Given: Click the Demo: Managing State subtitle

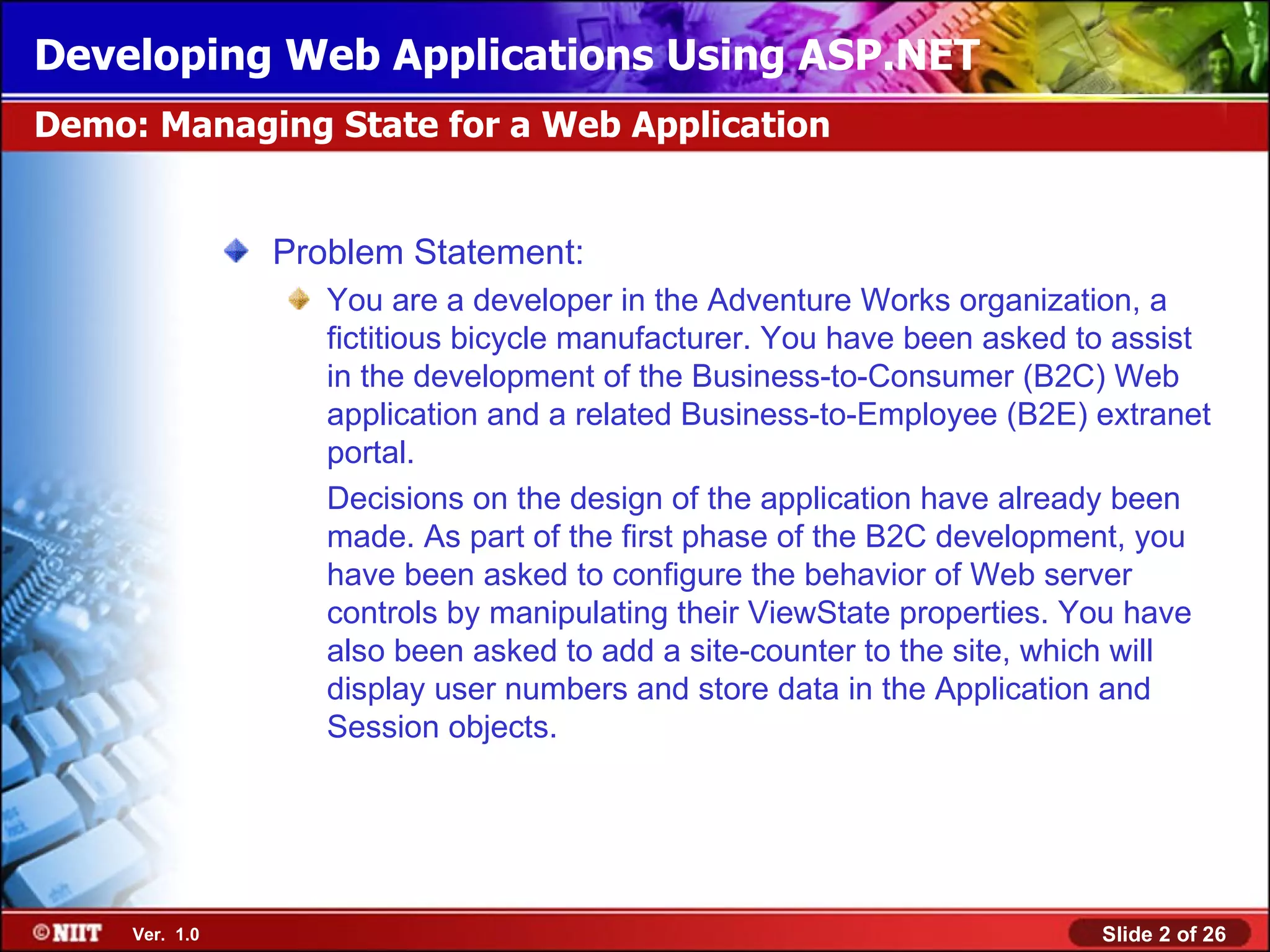Looking at the screenshot, I should click(432, 125).
